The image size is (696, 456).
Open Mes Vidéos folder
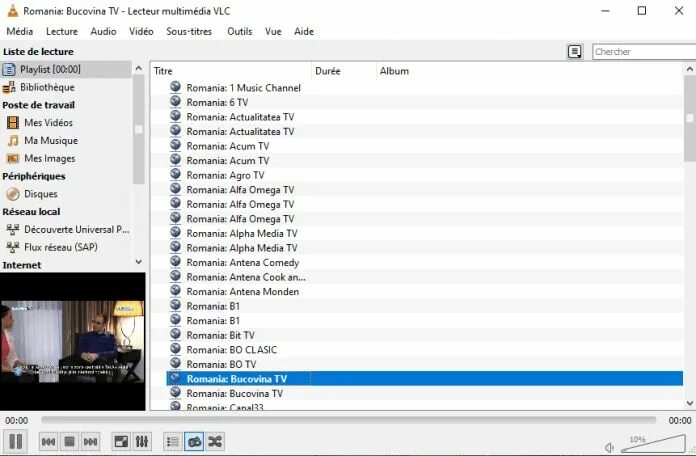point(48,123)
